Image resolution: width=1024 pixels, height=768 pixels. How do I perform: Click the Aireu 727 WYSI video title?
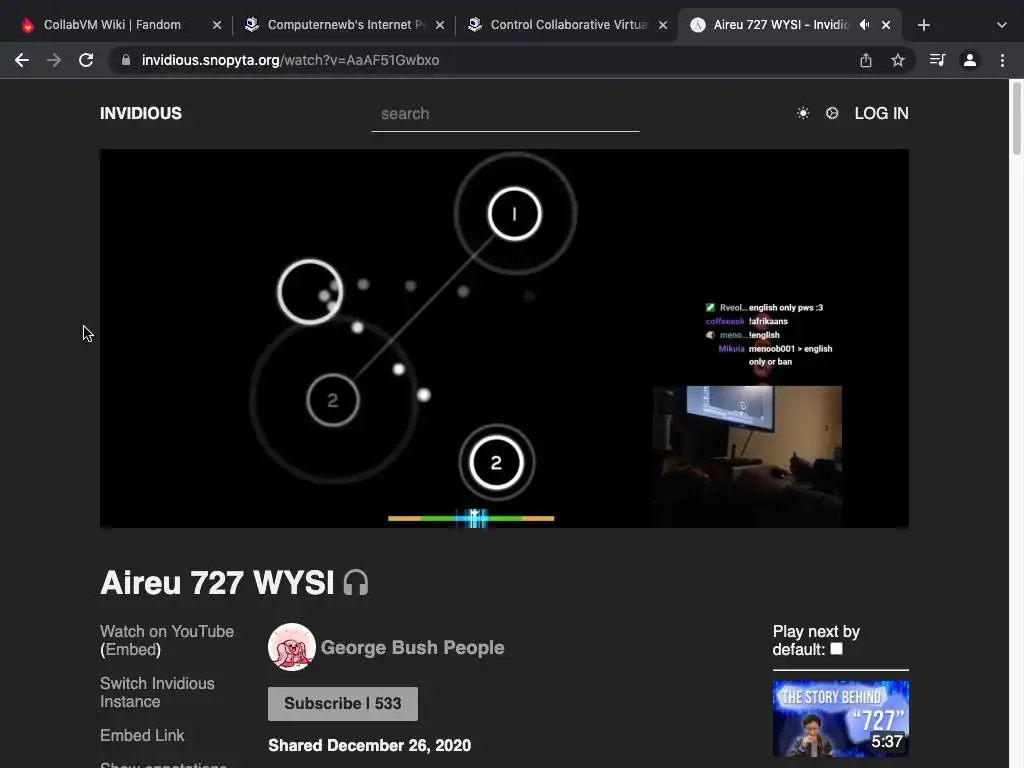pyautogui.click(x=217, y=583)
